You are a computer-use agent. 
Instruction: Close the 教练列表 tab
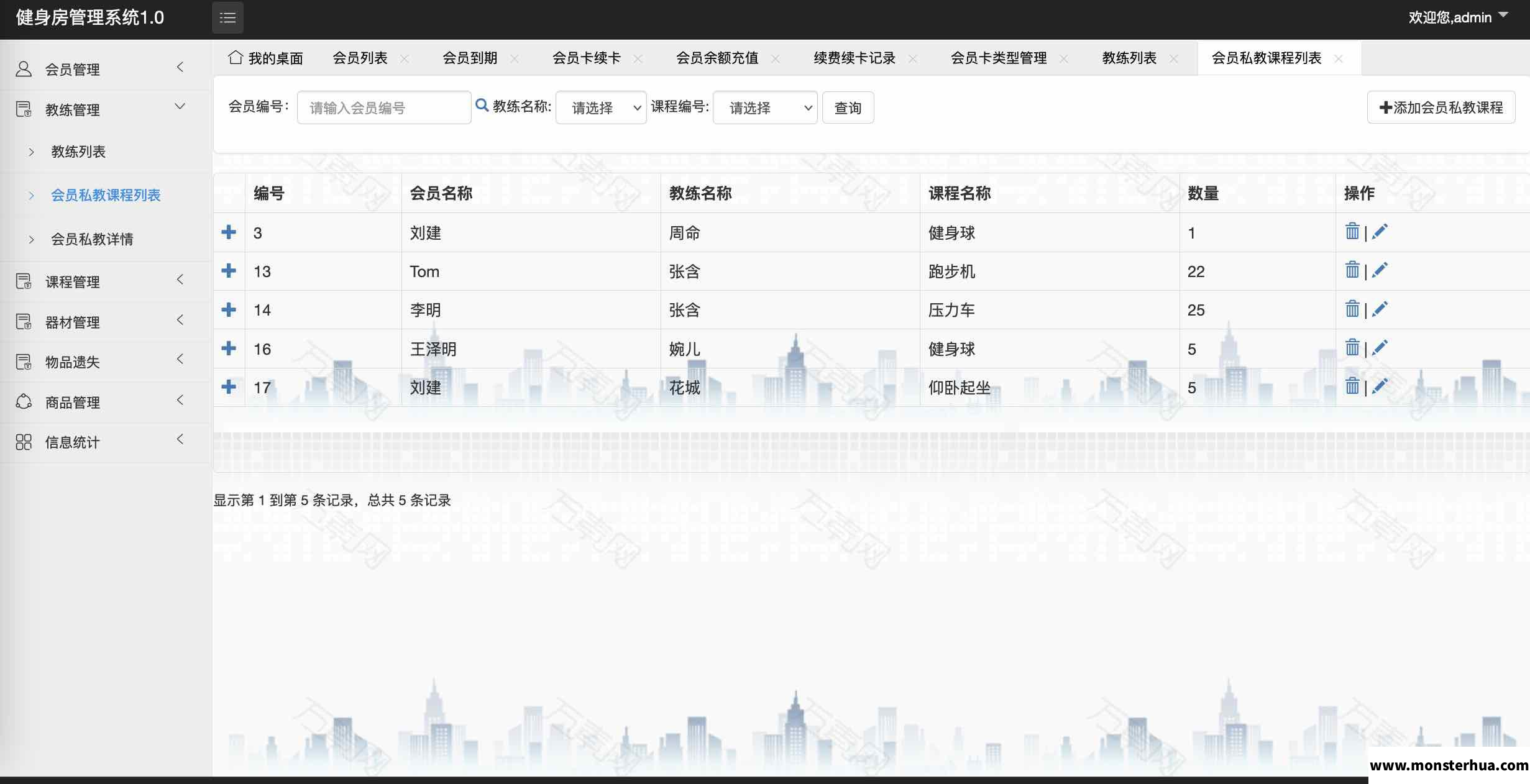[x=1174, y=58]
